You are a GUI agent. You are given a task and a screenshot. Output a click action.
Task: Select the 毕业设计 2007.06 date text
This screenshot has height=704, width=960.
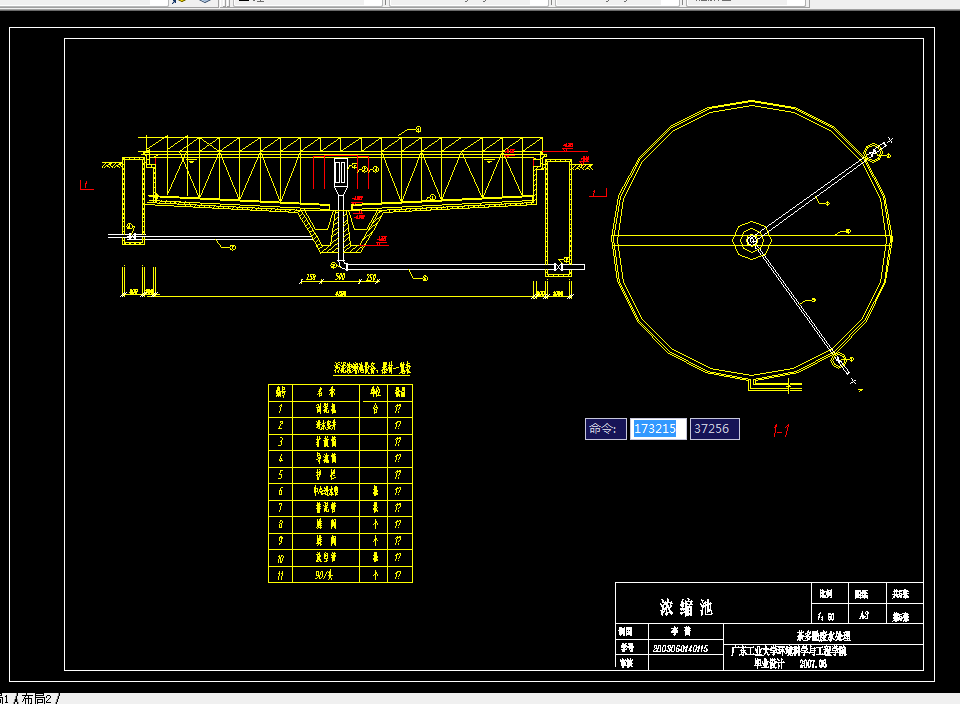tap(790, 664)
